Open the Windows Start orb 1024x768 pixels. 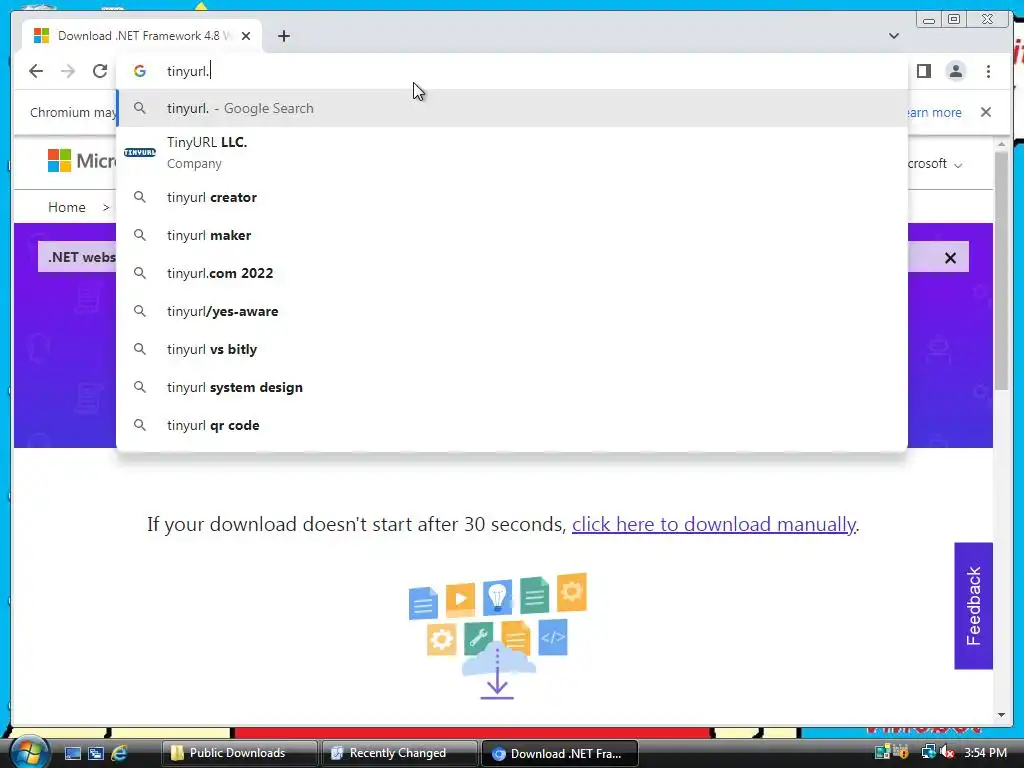click(x=29, y=753)
